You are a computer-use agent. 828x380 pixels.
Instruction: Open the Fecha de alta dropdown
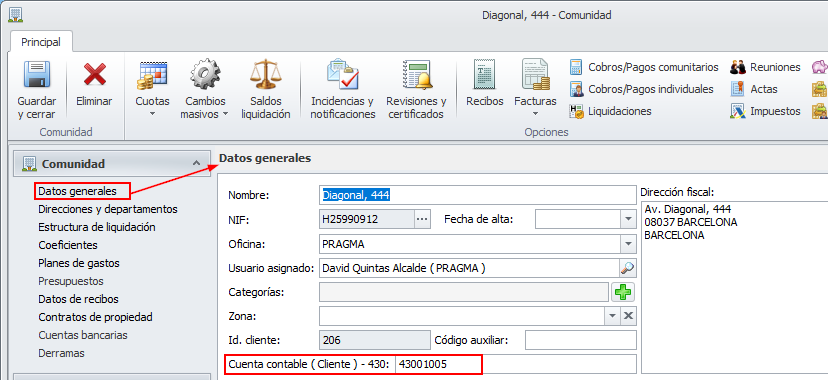click(x=628, y=219)
